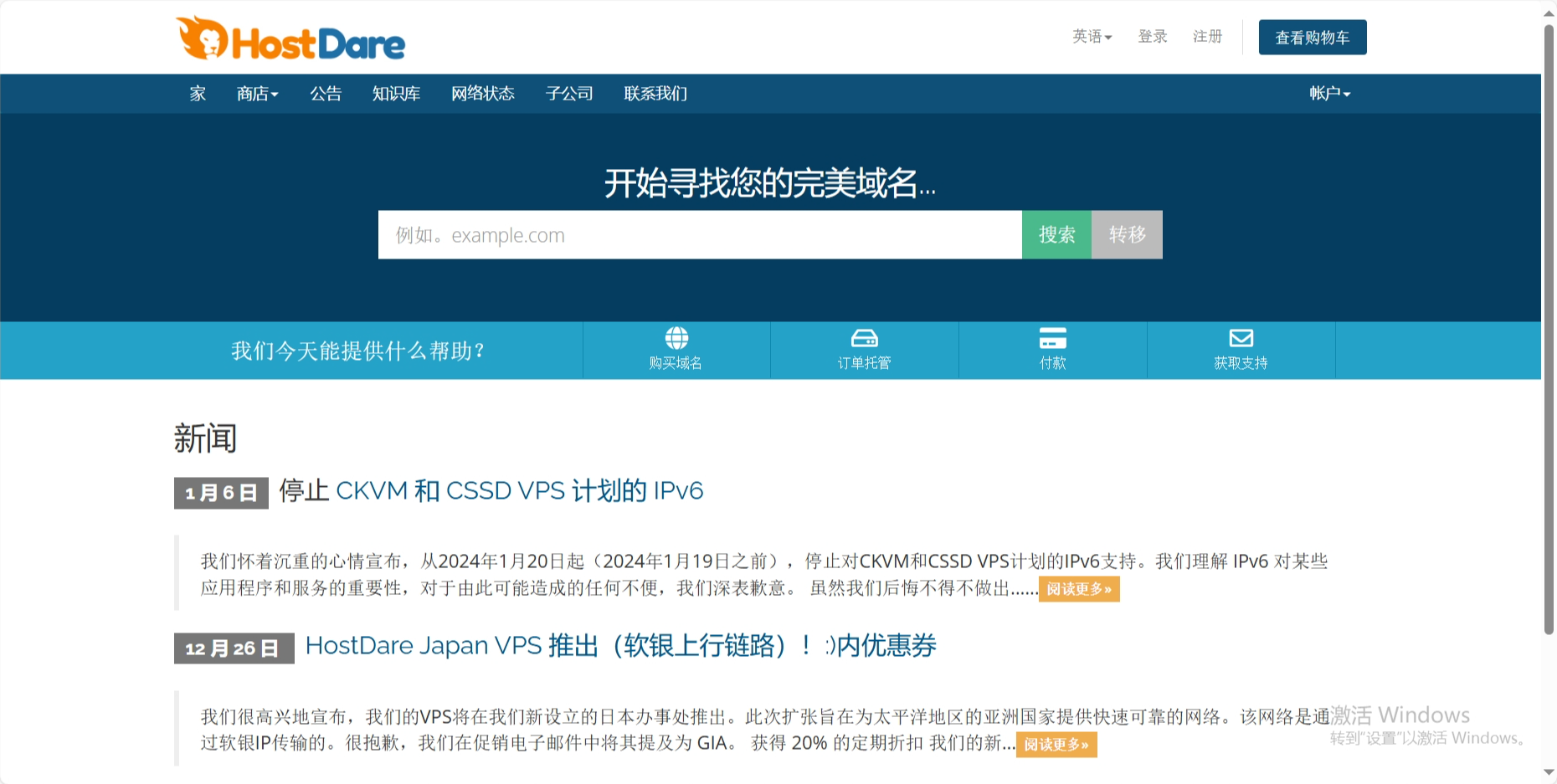Click the example.com domain search input field

695,235
